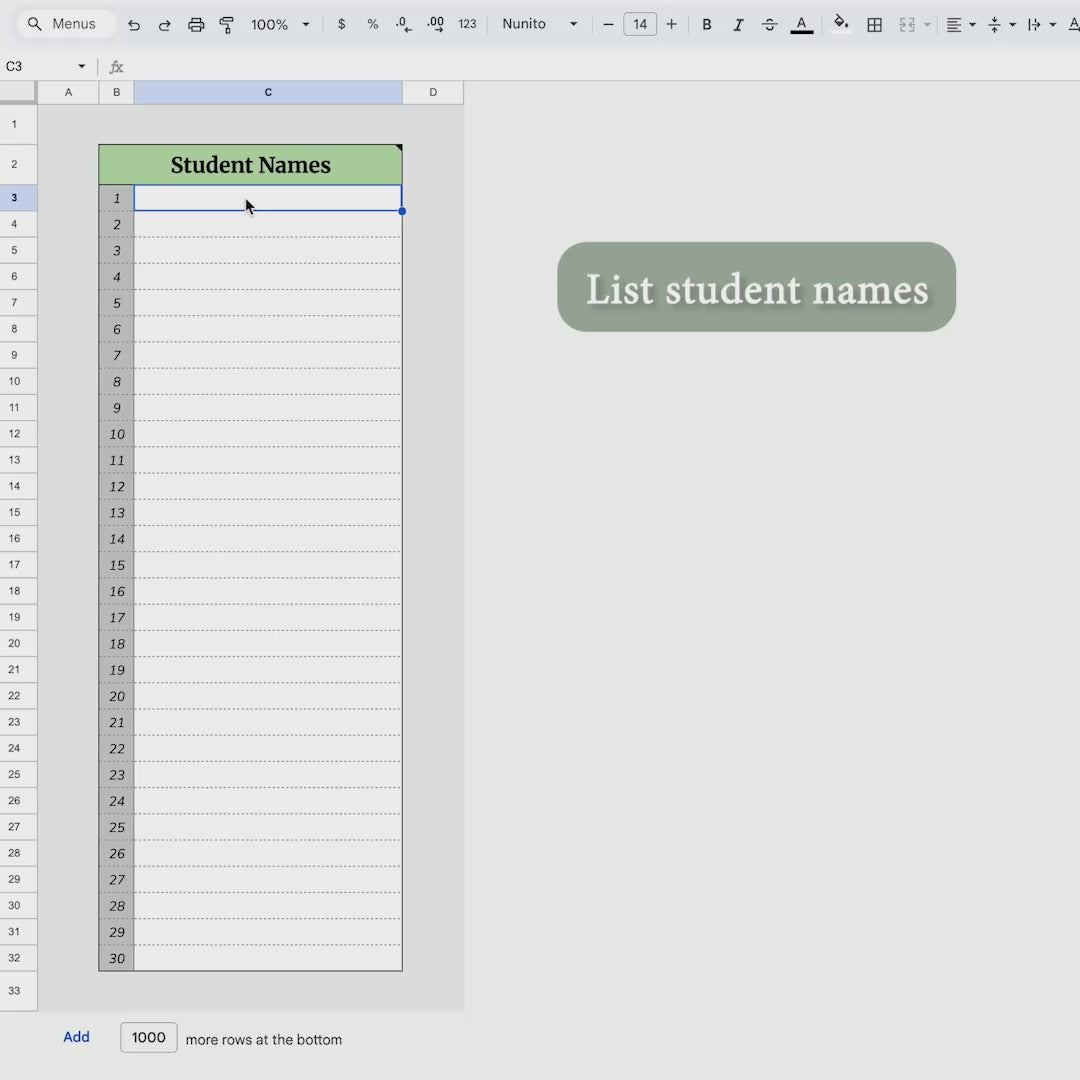The image size is (1080, 1080).
Task: Apply percent format to the cell
Action: pos(372,24)
